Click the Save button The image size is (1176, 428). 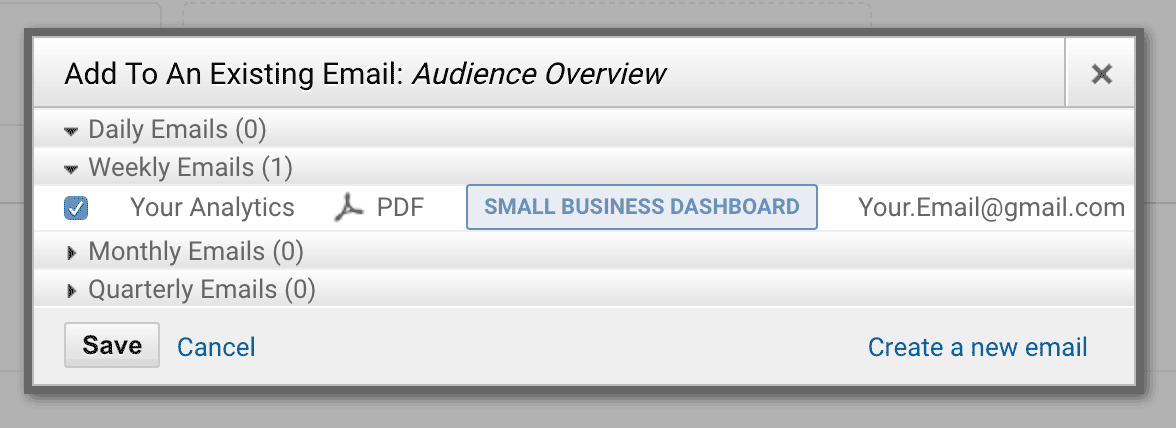112,345
